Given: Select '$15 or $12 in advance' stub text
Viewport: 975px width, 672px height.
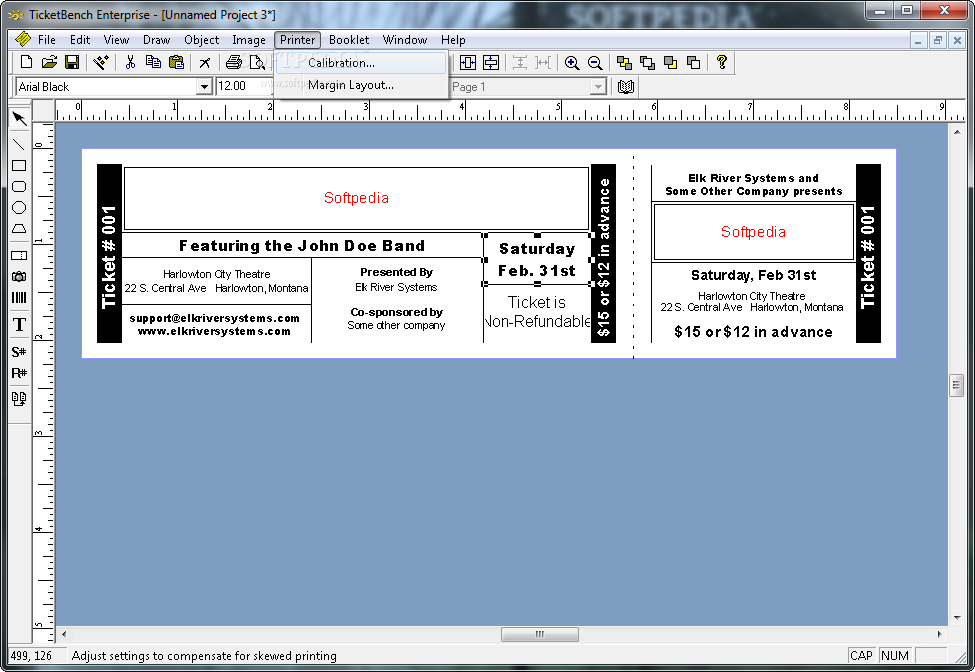Looking at the screenshot, I should (754, 332).
